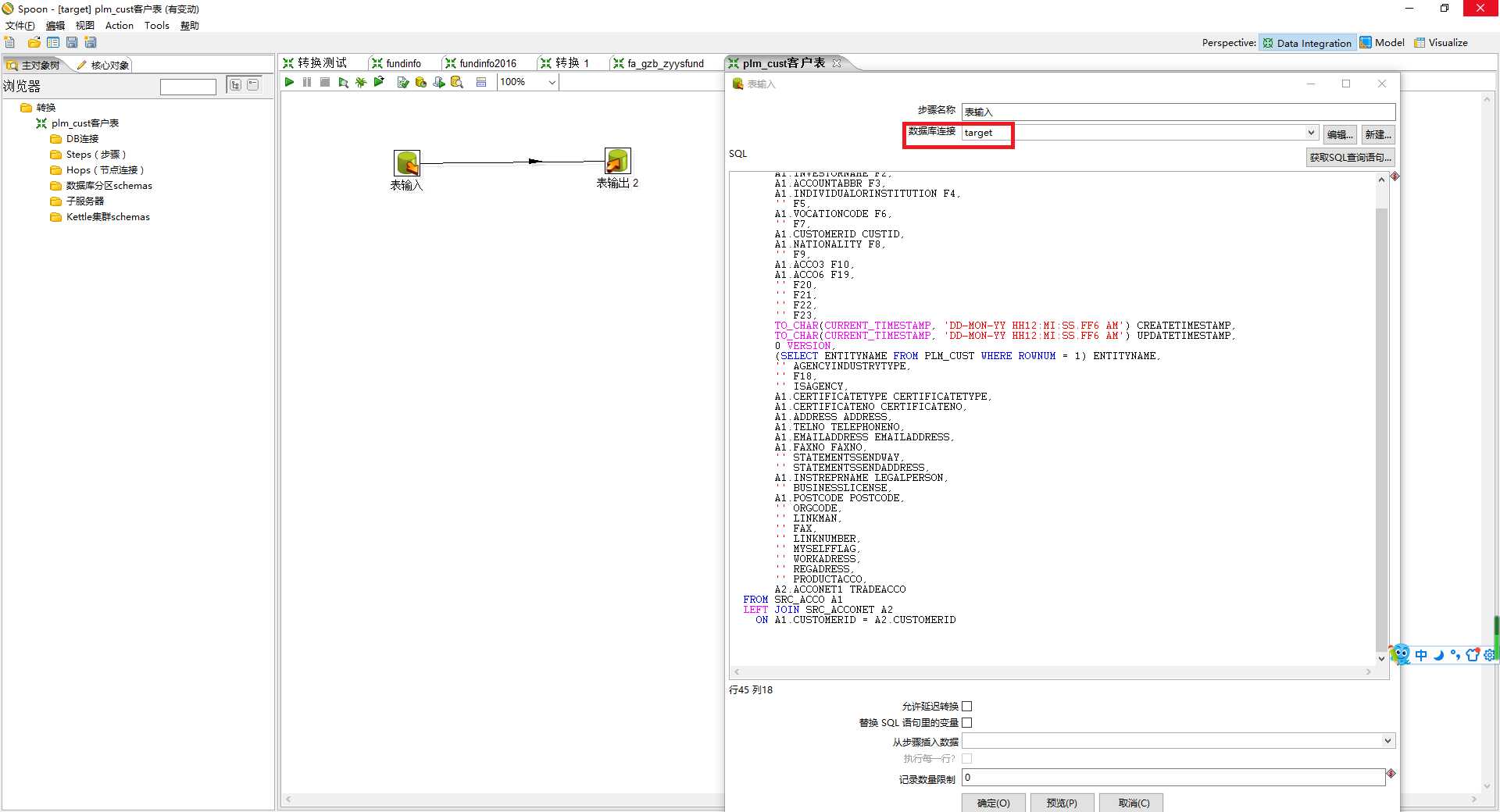The width and height of the screenshot is (1500, 812).
Task: Open the 数据库连接 dropdown
Action: [x=1312, y=133]
